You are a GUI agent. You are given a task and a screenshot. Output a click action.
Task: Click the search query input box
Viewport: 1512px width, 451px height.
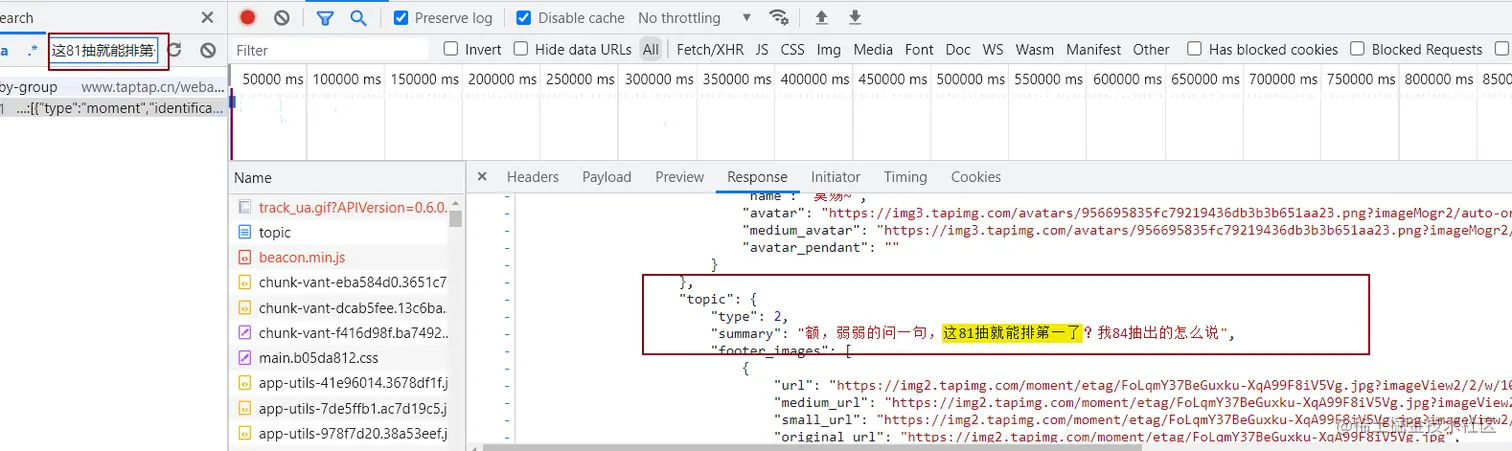(104, 50)
